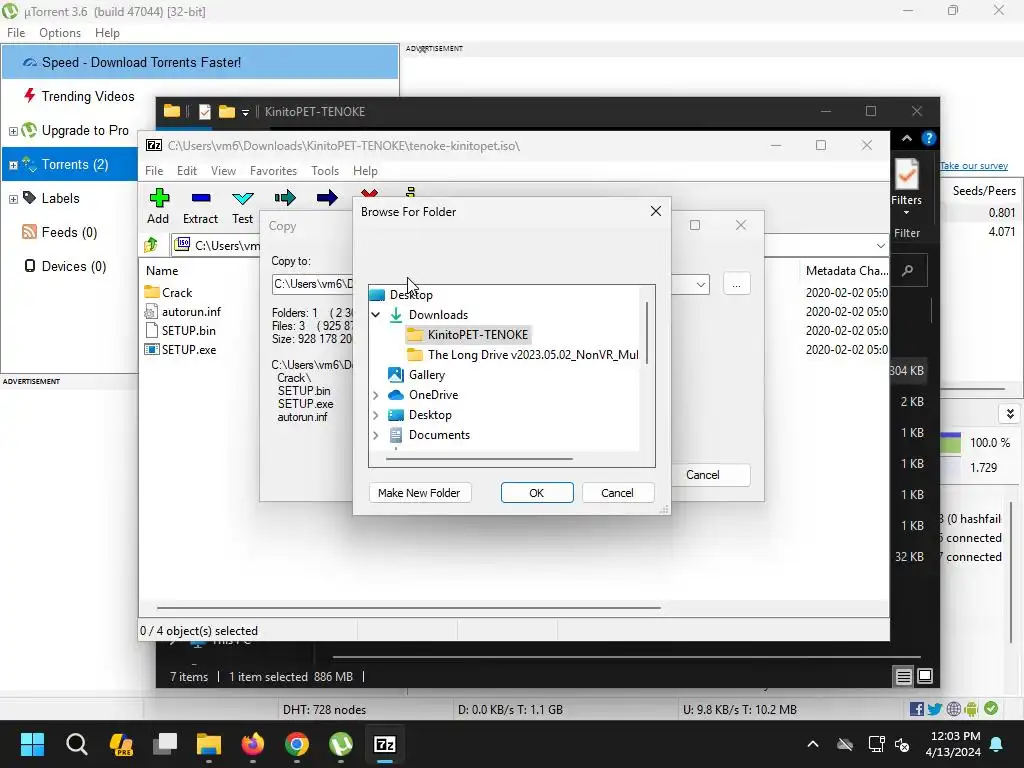Click the Android icon in uTorrent status bar
This screenshot has width=1024, height=768.
[972, 709]
